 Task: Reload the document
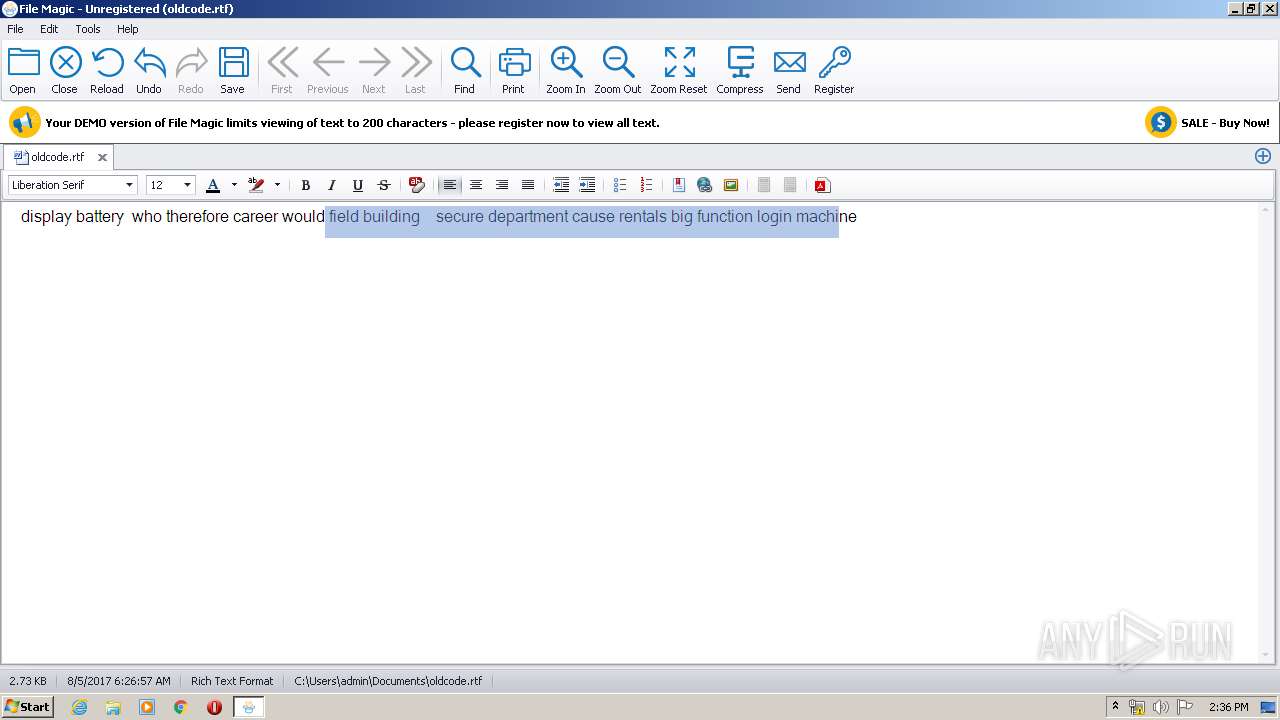(107, 70)
